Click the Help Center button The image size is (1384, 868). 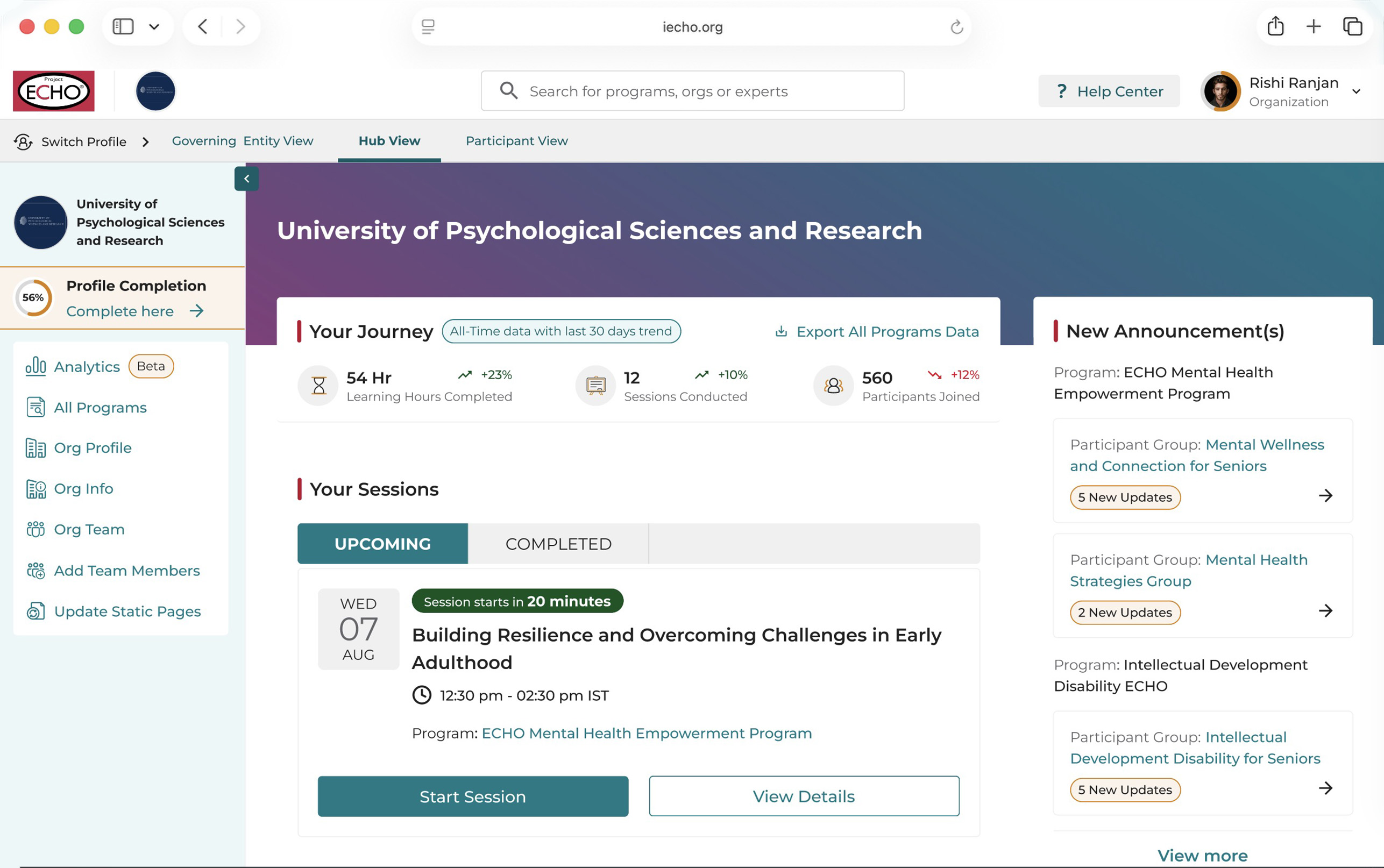[x=1109, y=91]
